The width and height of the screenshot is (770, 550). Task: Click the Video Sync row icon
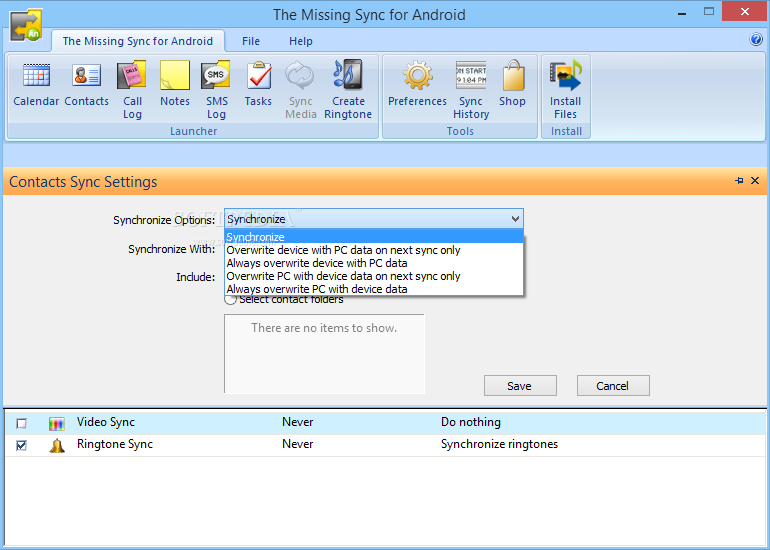click(x=57, y=423)
